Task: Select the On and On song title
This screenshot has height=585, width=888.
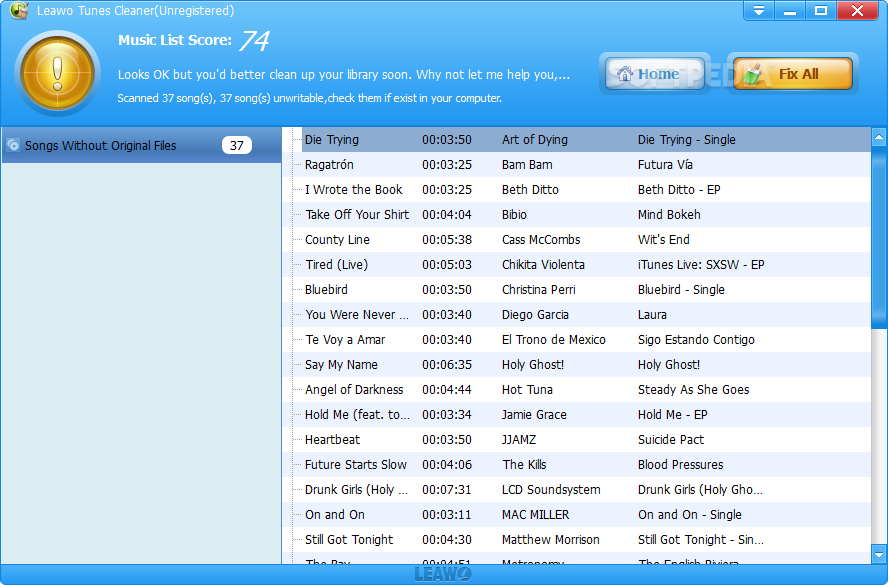Action: tap(335, 514)
